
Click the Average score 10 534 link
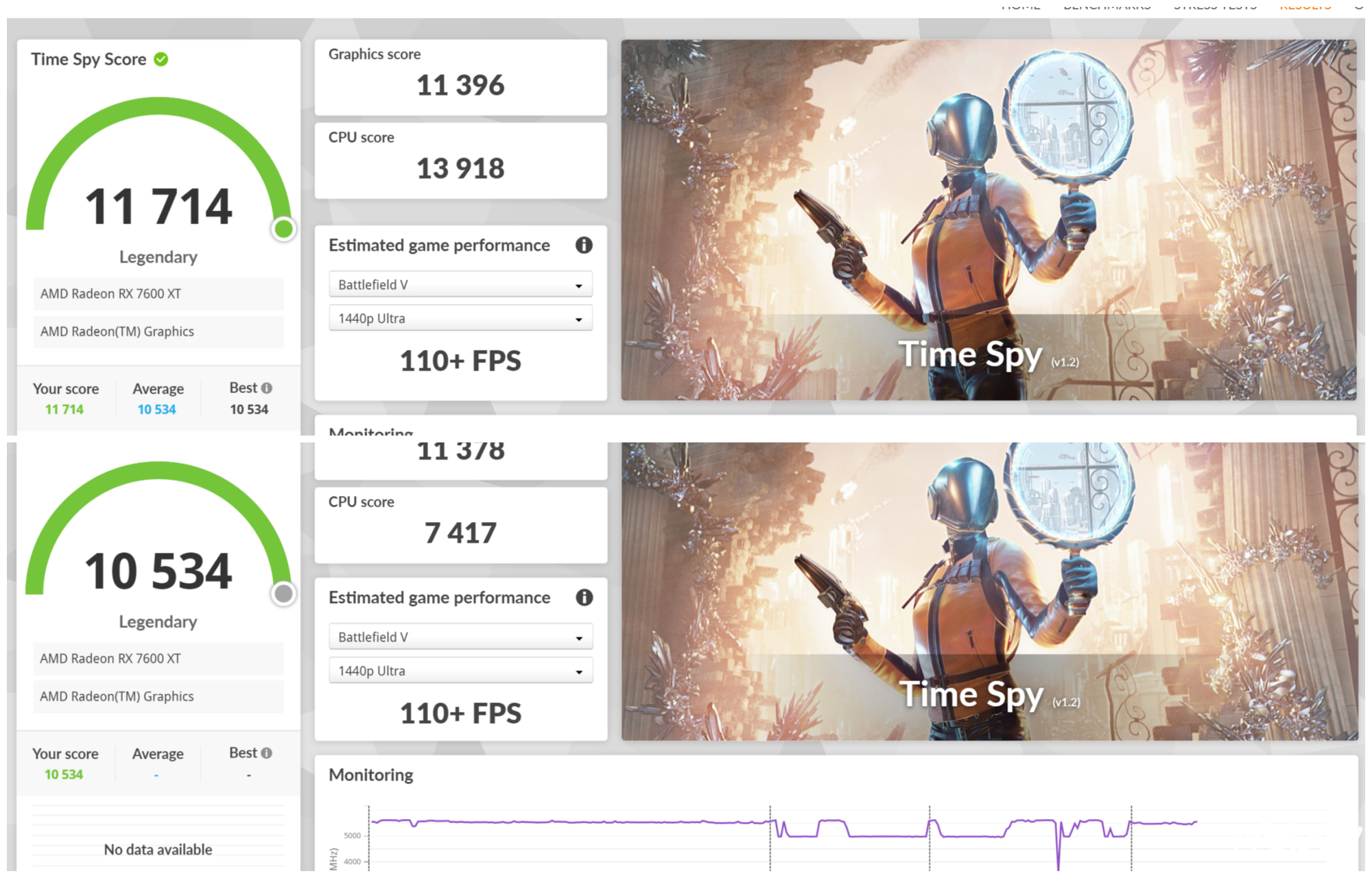tap(156, 409)
